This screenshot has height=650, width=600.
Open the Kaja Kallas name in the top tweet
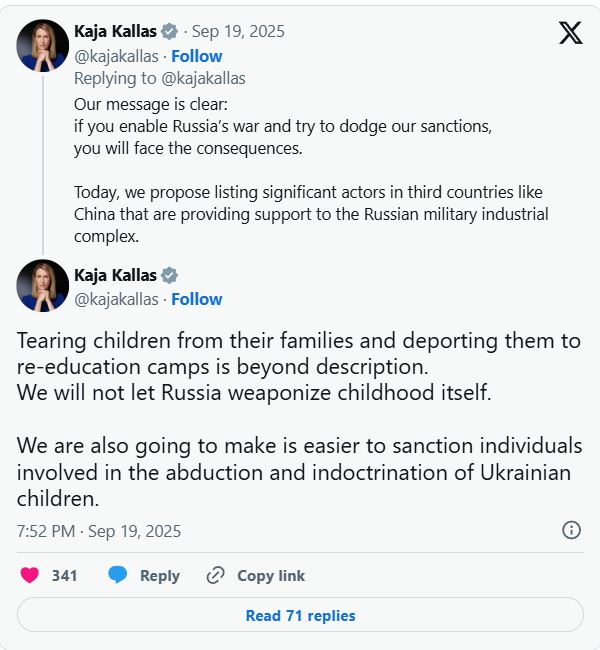pyautogui.click(x=115, y=32)
